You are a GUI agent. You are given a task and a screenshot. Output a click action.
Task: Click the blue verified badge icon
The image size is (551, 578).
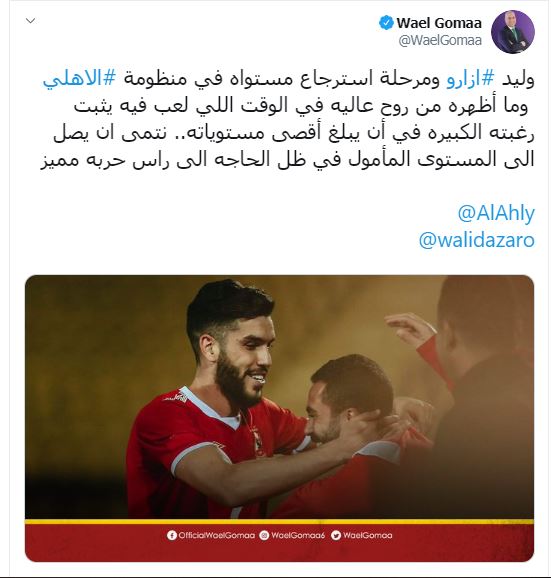pos(386,23)
